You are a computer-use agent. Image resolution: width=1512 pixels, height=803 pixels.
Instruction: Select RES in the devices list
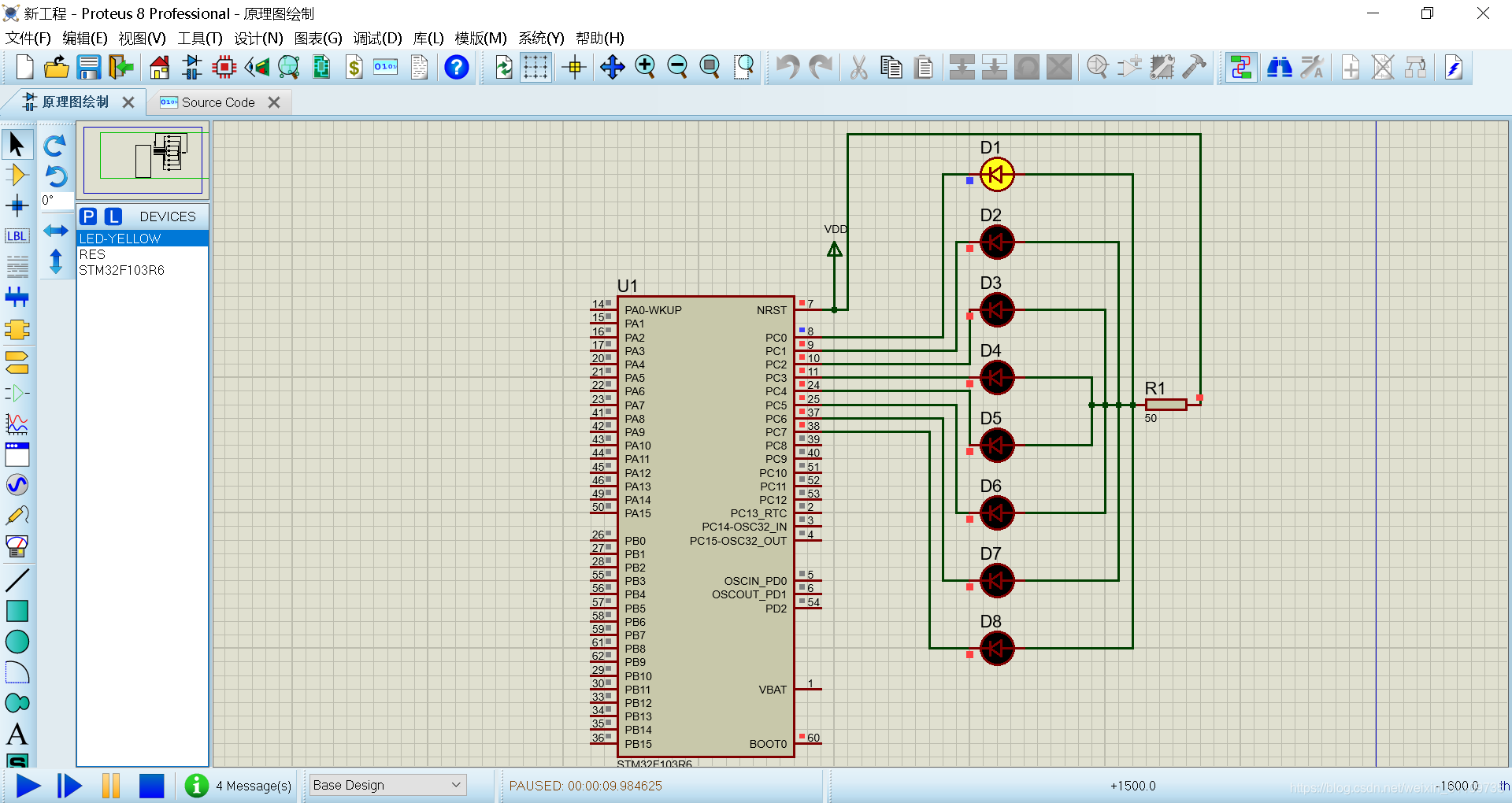pos(143,254)
